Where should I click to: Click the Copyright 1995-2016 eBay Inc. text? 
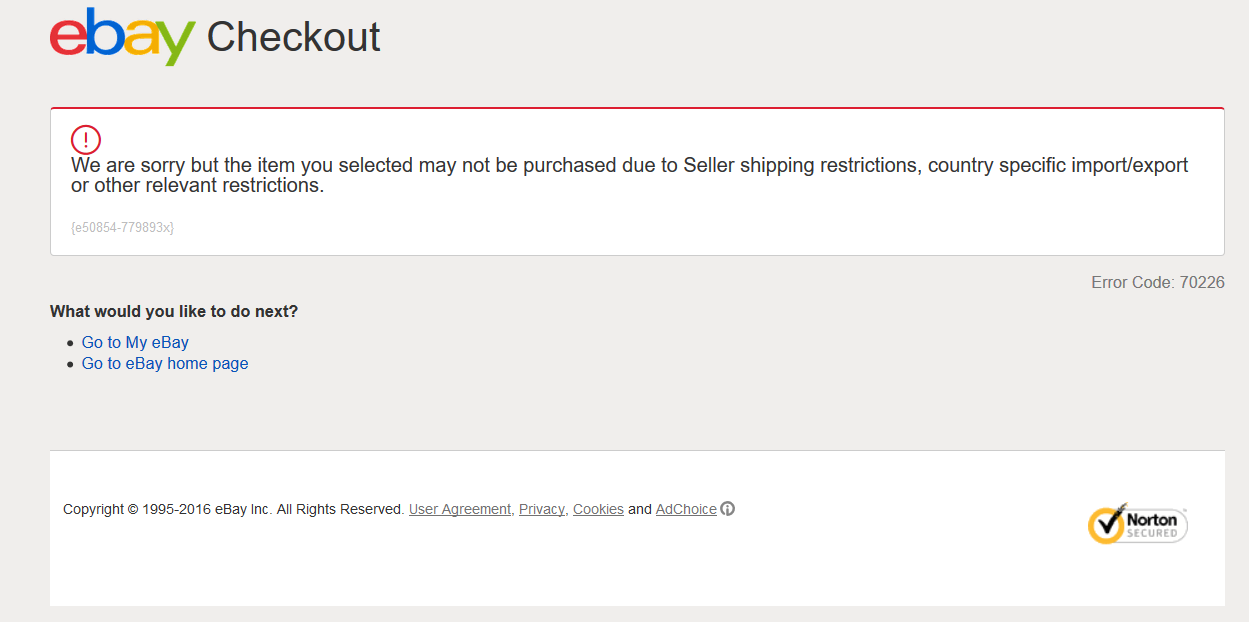tap(232, 509)
